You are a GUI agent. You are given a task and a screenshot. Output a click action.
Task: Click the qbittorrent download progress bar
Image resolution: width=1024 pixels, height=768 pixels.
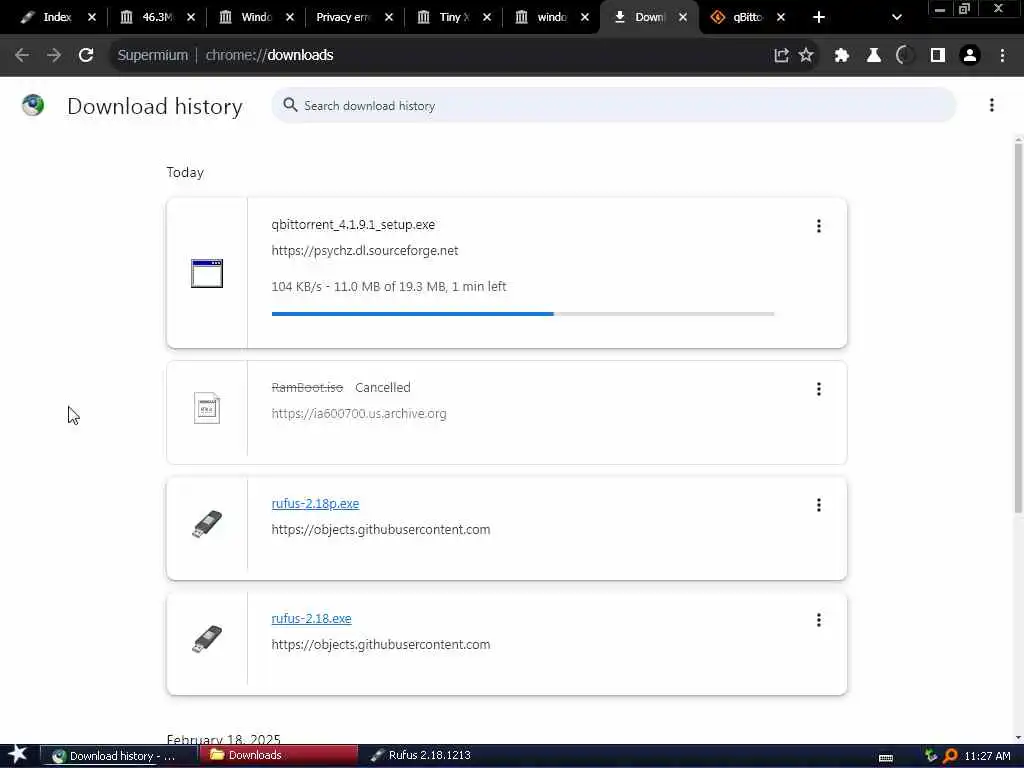(x=523, y=314)
